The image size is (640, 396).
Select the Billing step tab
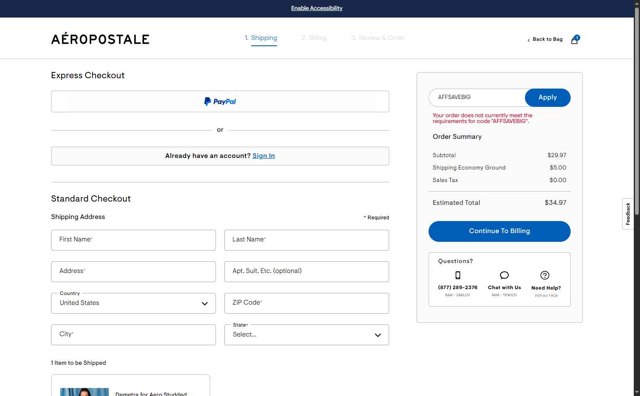[314, 38]
